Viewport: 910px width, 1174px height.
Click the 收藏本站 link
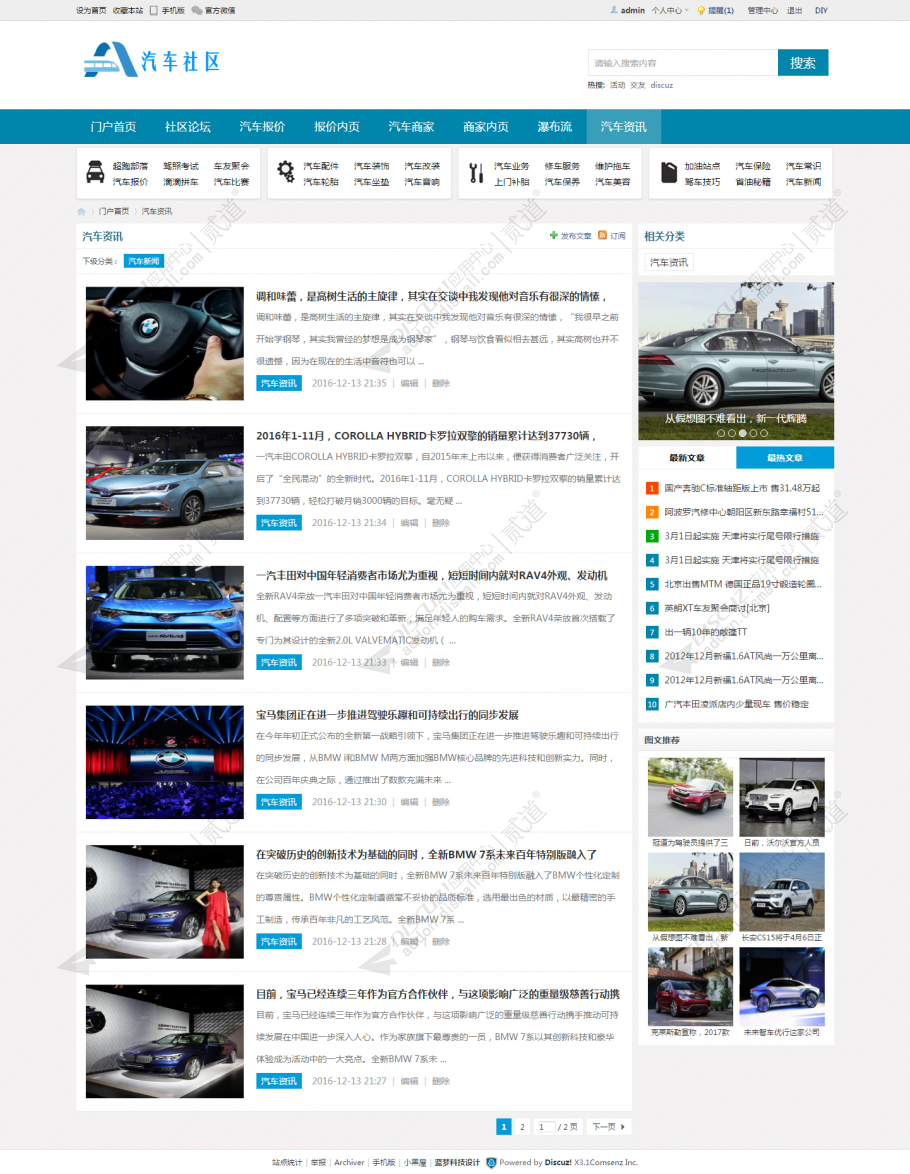127,10
